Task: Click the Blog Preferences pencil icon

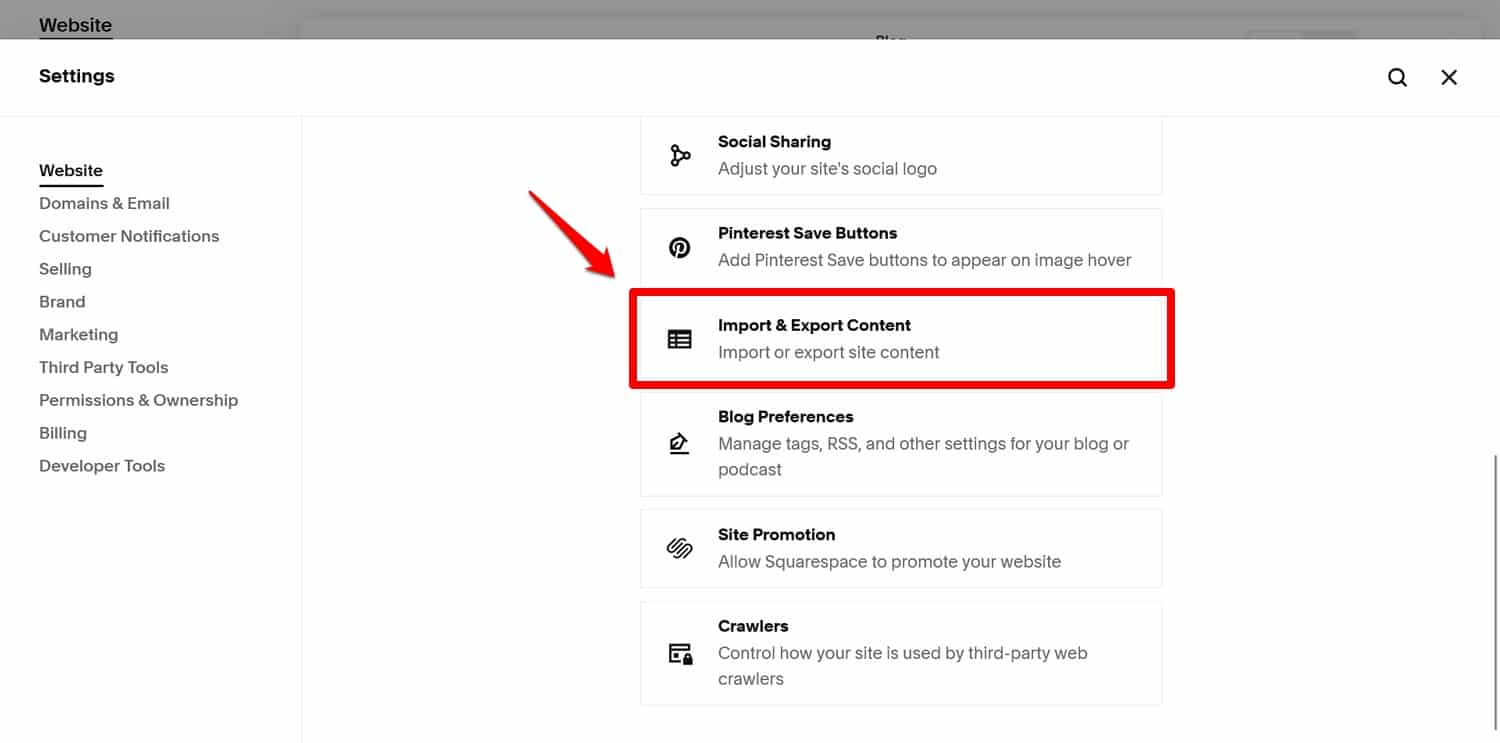Action: [680, 443]
